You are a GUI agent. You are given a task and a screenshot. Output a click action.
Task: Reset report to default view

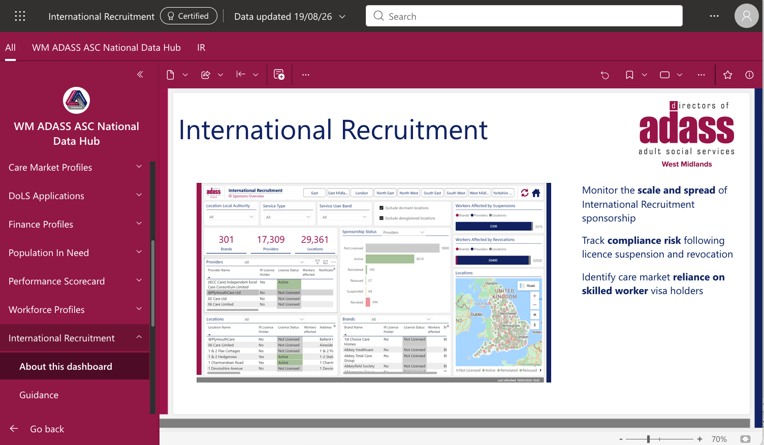click(605, 75)
